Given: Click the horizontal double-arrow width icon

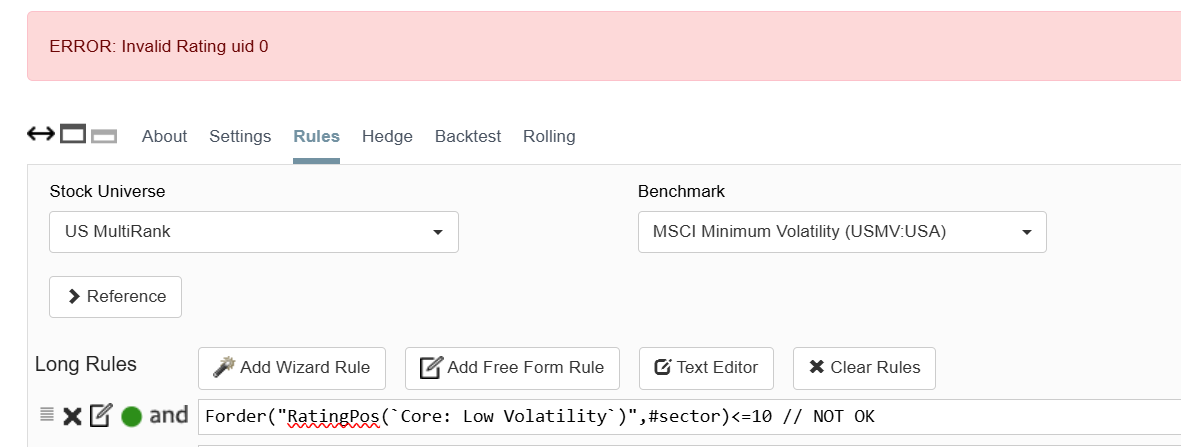Looking at the screenshot, I should (40, 134).
